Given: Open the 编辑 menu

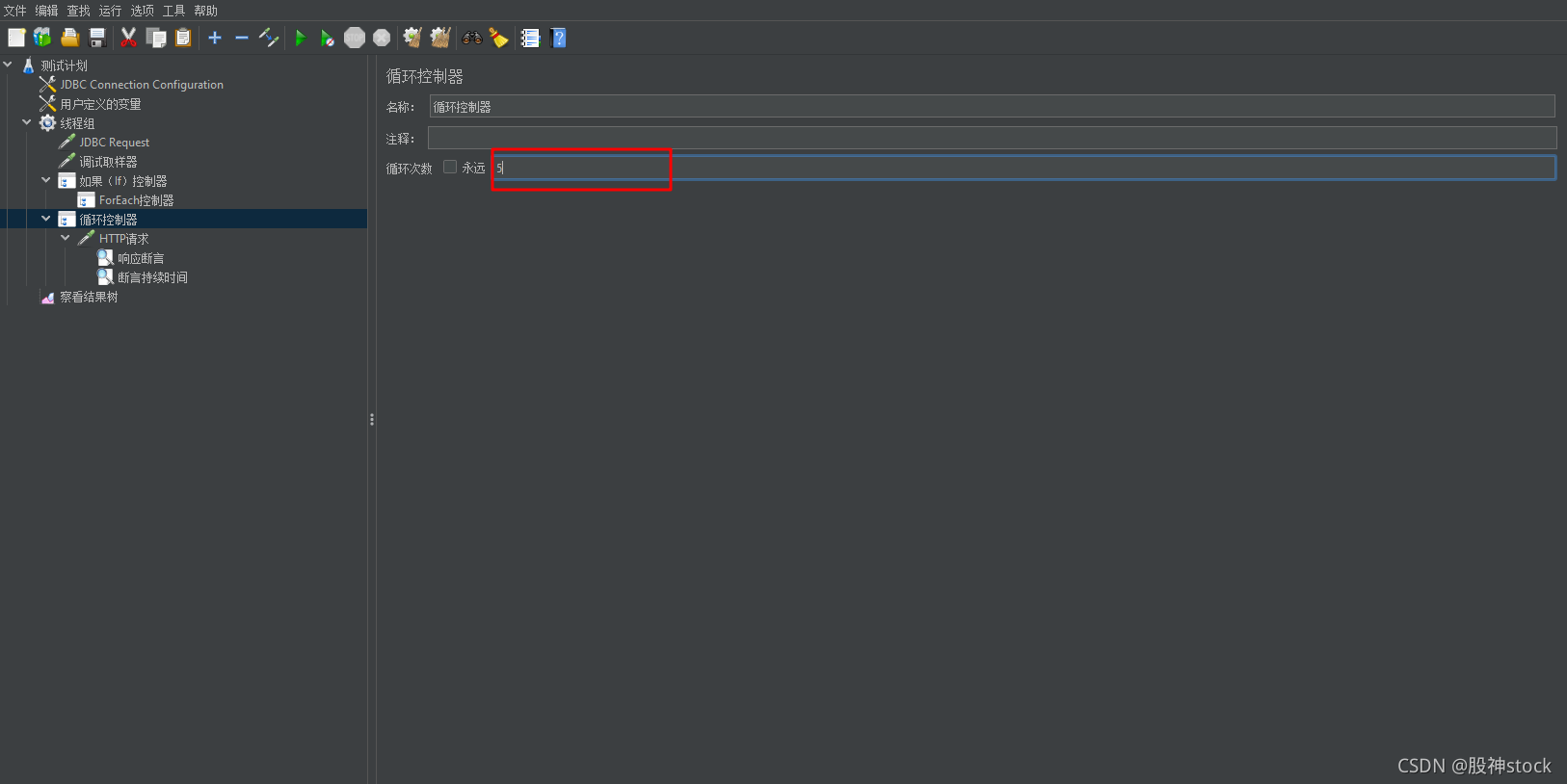Looking at the screenshot, I should [x=47, y=11].
